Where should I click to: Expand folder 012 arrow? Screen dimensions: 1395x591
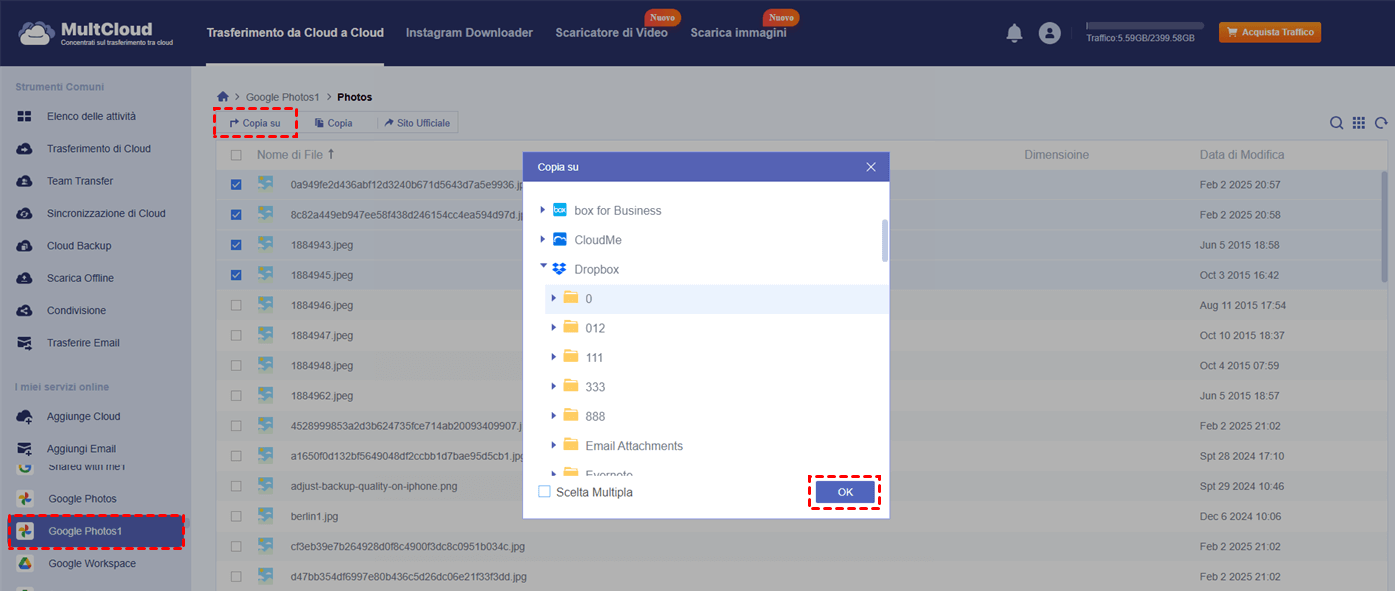click(554, 327)
